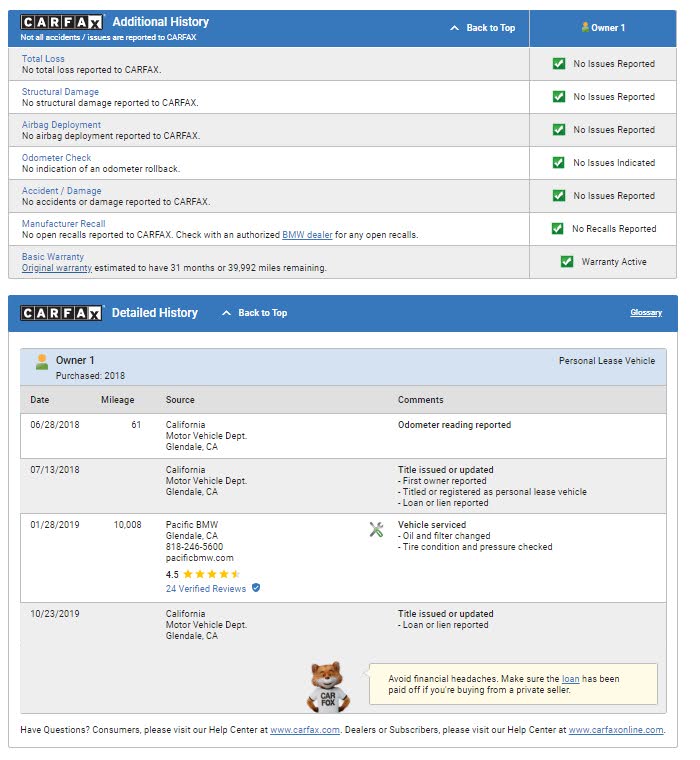Click the CARFAX logo in Detailed History header
Image resolution: width=700 pixels, height=760 pixels.
click(x=62, y=313)
